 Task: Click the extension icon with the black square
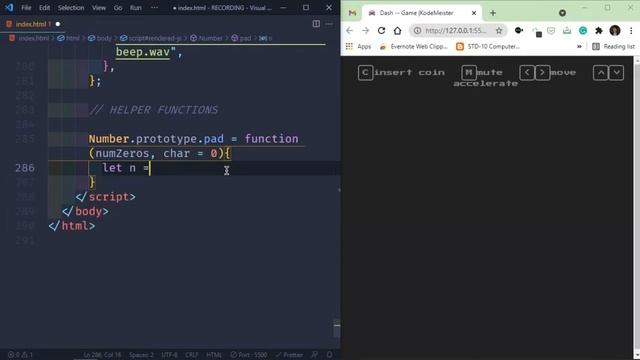(537, 32)
